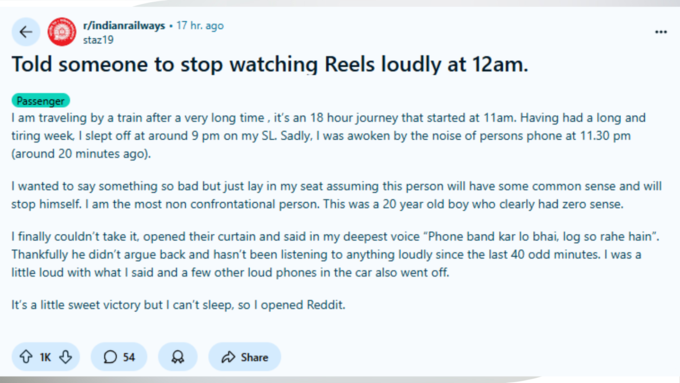Click the post title about Reels at 12am
This screenshot has height=383, width=680.
pos(270,64)
